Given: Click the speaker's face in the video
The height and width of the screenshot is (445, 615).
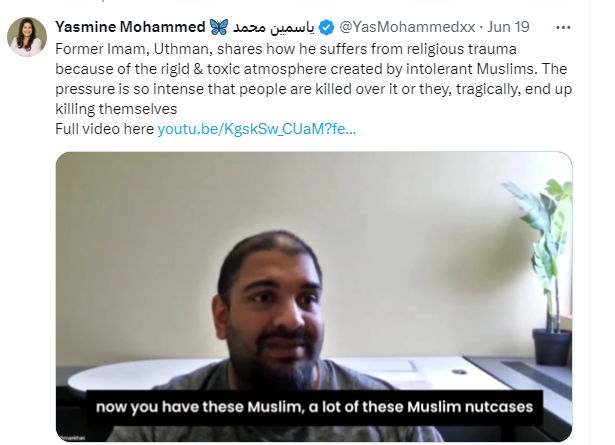Looking at the screenshot, I should [271, 310].
